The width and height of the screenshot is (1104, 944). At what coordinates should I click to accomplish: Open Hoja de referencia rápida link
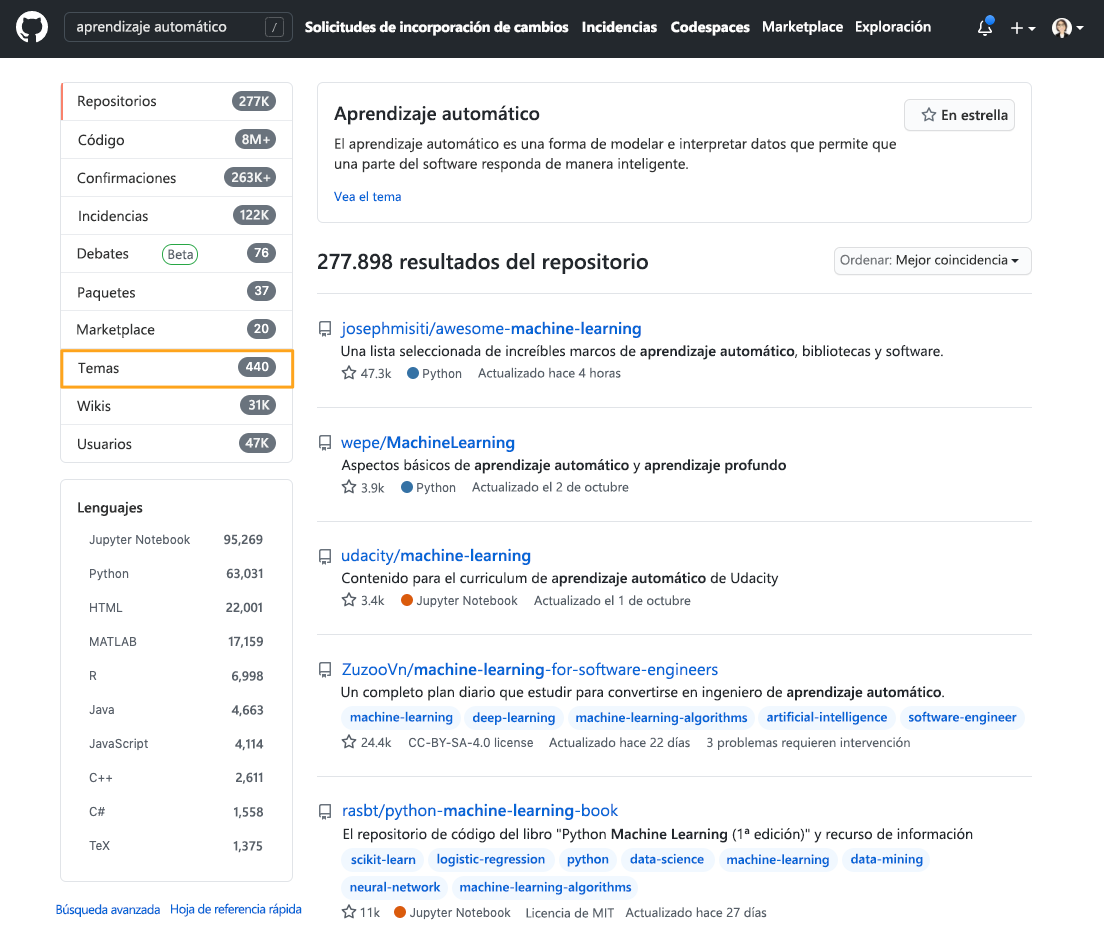(236, 910)
